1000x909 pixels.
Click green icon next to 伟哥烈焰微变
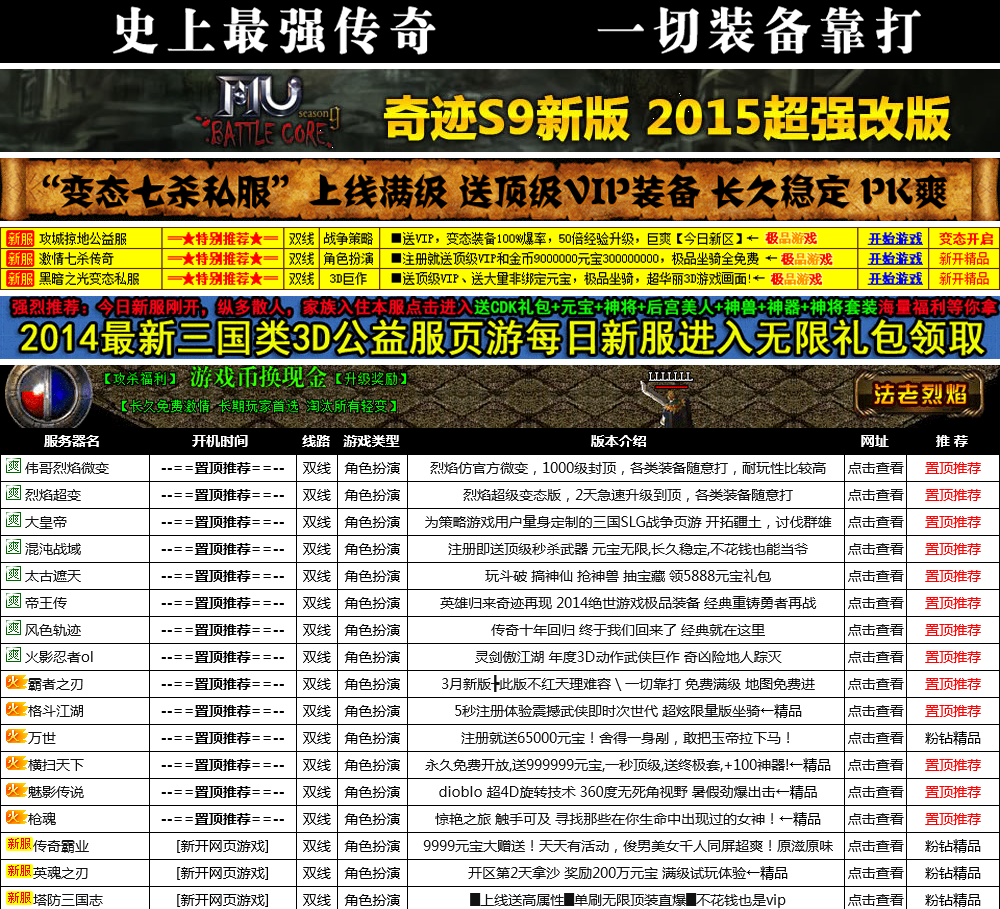13,466
